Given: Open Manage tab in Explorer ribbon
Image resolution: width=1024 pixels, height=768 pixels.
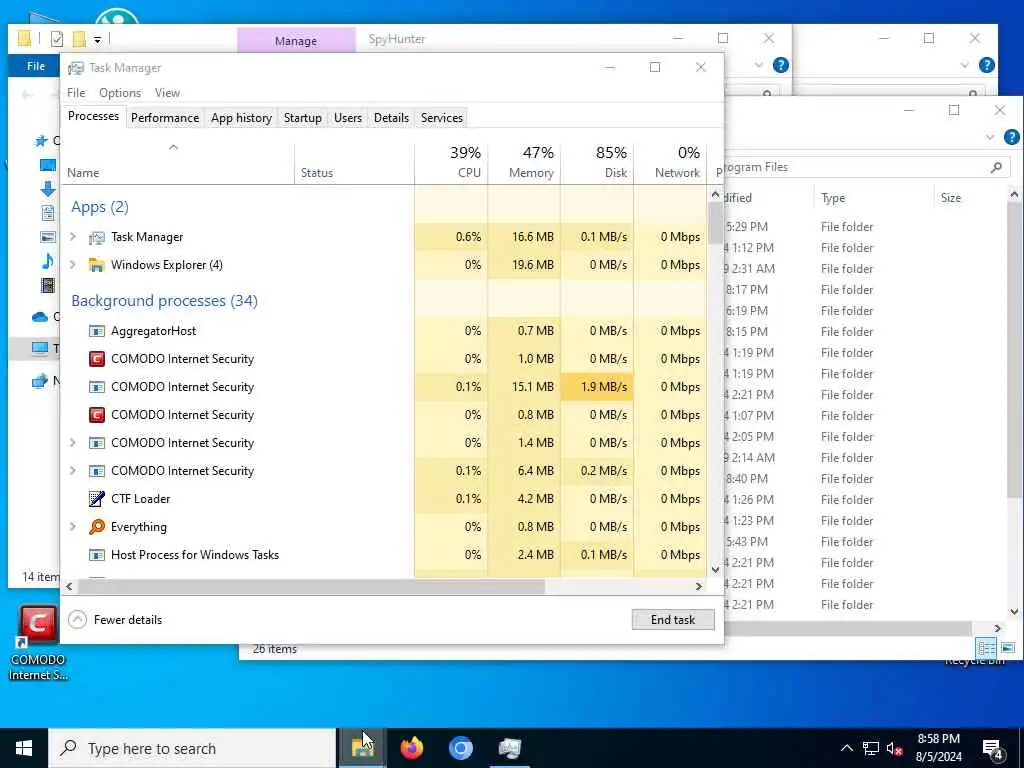Looking at the screenshot, I should point(296,40).
